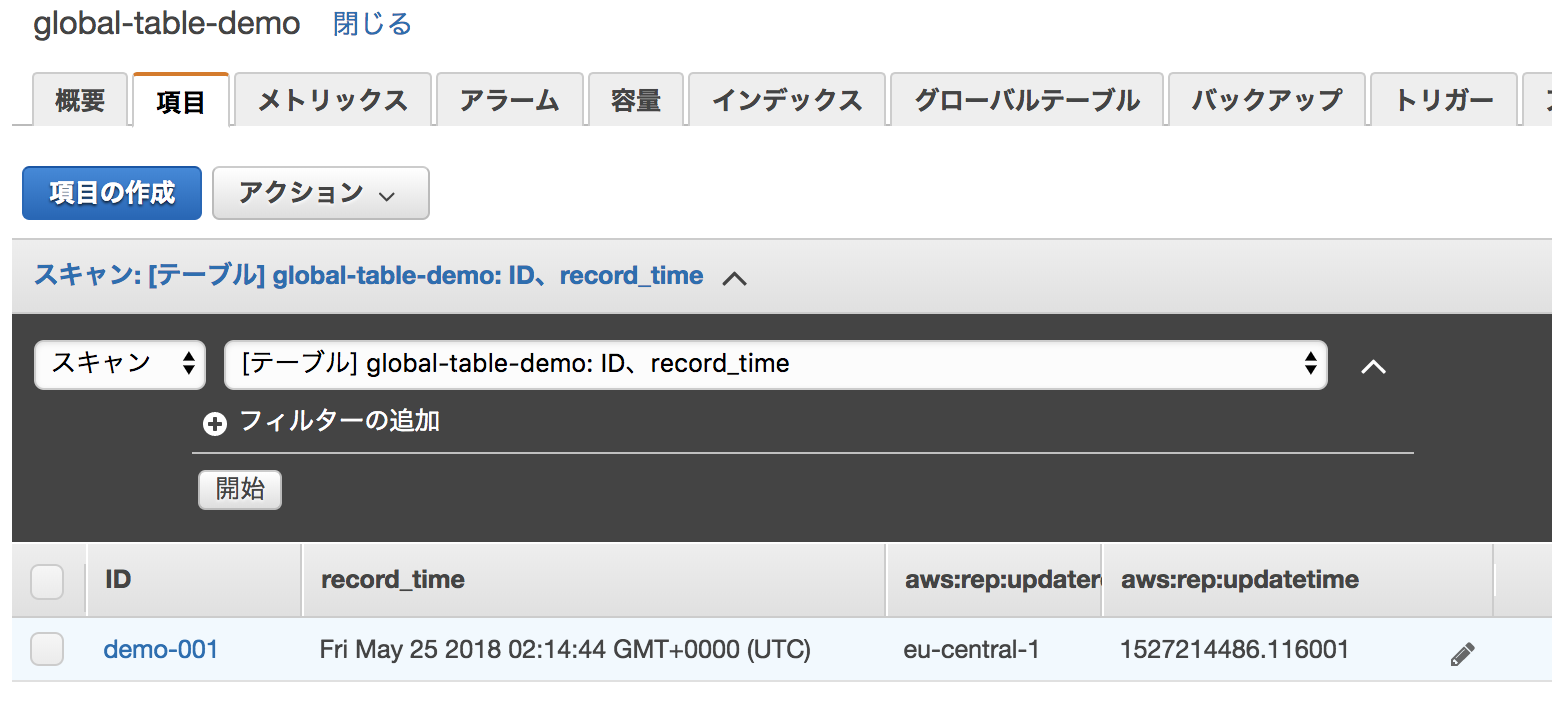Open the メトリックス tab

pyautogui.click(x=333, y=100)
